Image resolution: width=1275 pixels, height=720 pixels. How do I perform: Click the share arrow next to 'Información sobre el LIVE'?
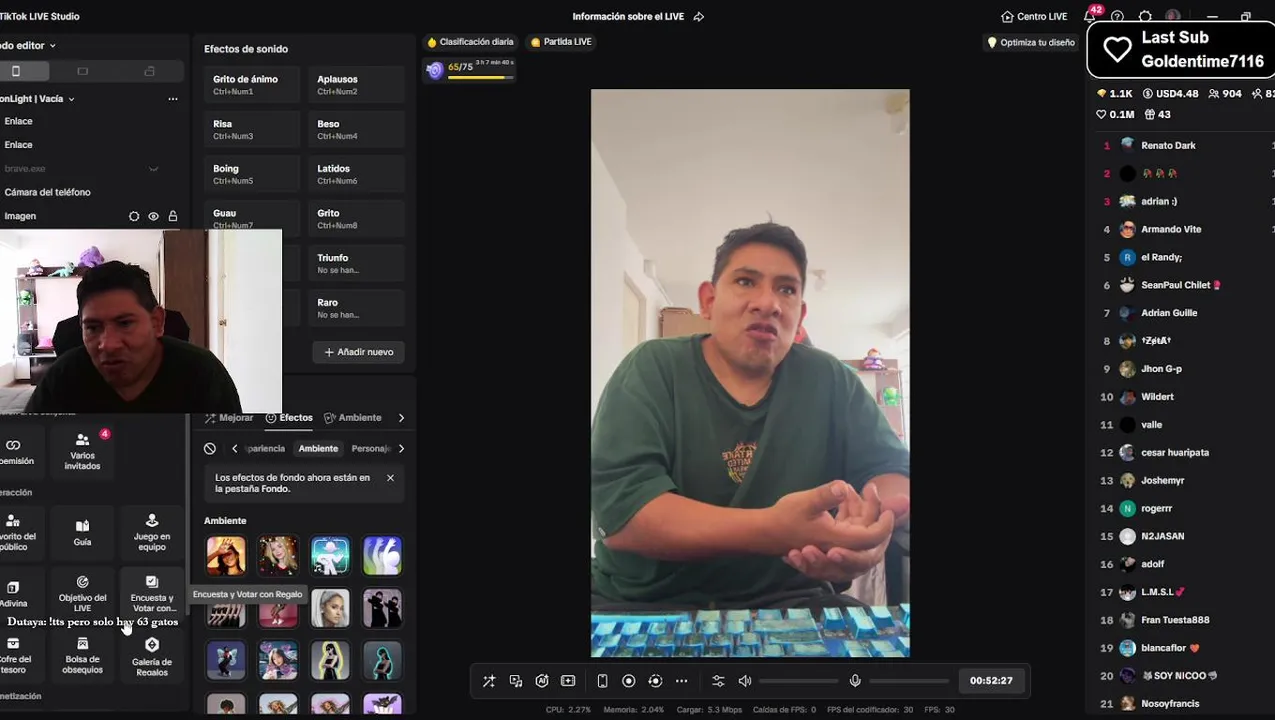pos(699,17)
